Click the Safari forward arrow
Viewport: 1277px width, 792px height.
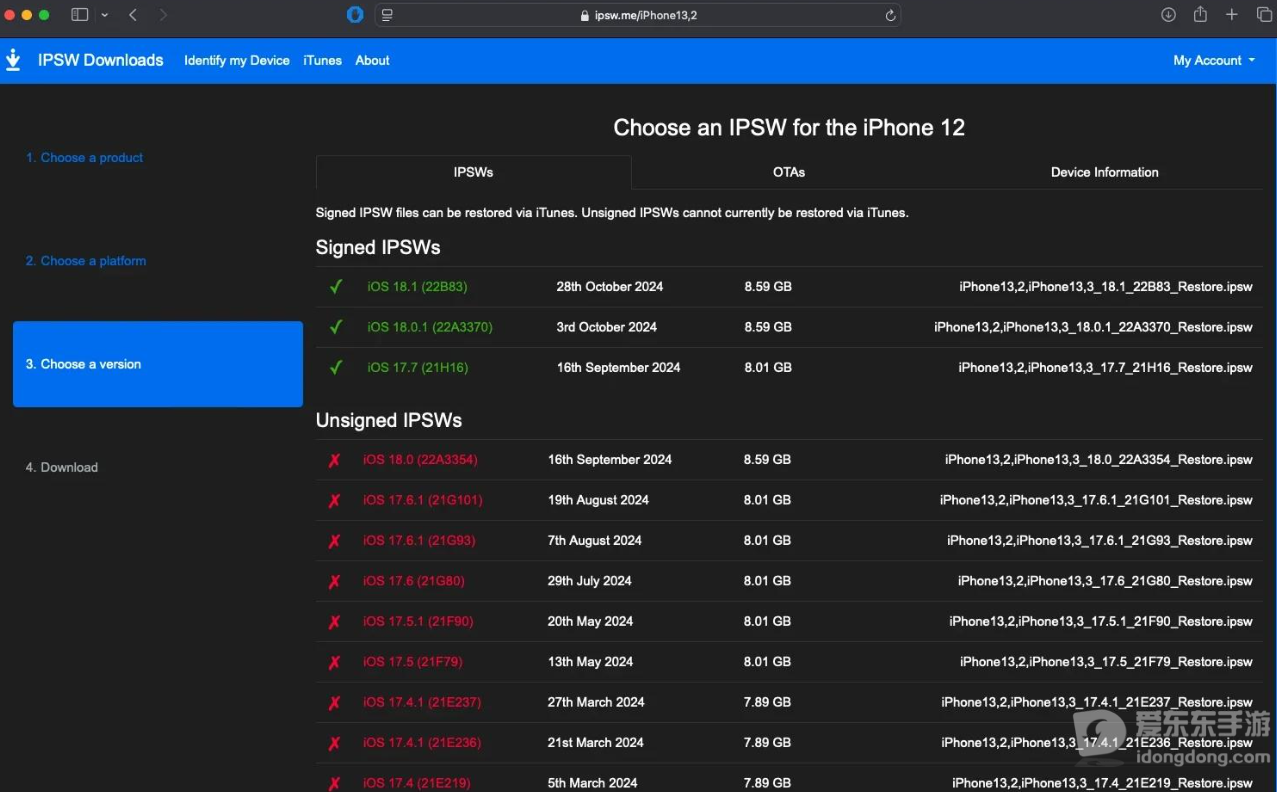164,15
